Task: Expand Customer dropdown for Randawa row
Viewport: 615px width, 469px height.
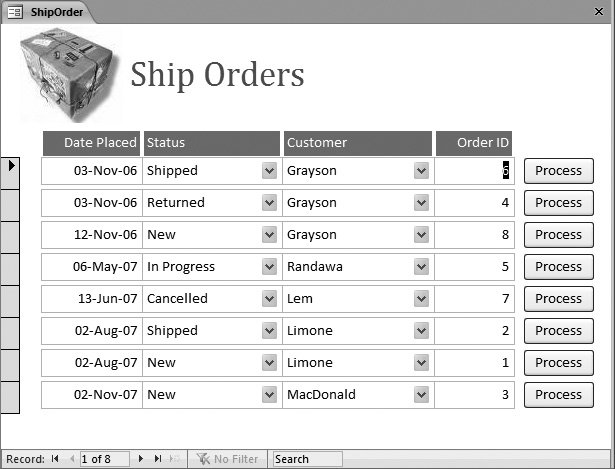Action: [x=421, y=267]
